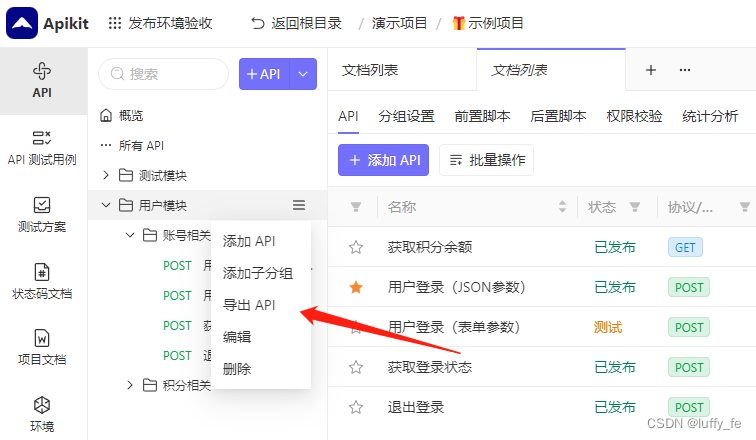Image resolution: width=756 pixels, height=440 pixels.
Task: Star the 获取积分余额 API
Action: pyautogui.click(x=356, y=247)
